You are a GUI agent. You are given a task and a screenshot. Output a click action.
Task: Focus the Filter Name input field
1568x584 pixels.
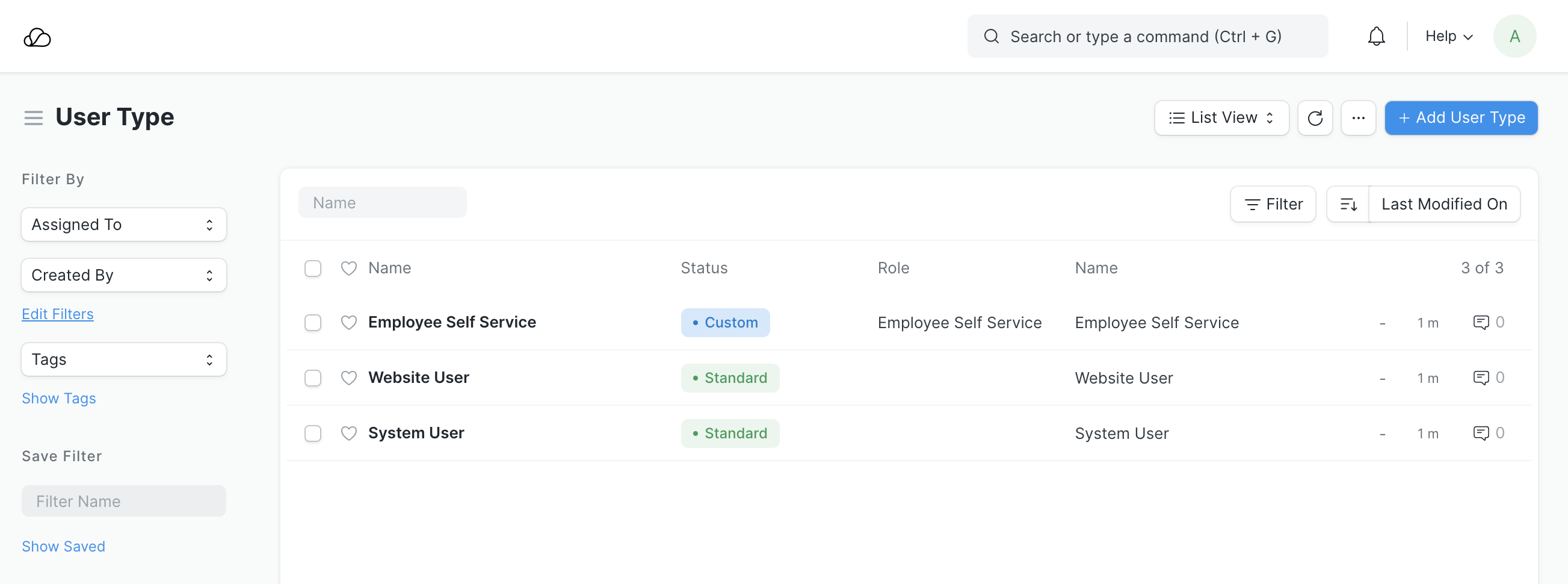pyautogui.click(x=123, y=501)
